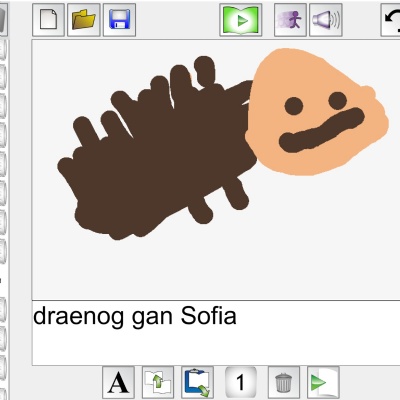The width and height of the screenshot is (400, 400).
Task: Click in the story text box
Action: point(216,333)
